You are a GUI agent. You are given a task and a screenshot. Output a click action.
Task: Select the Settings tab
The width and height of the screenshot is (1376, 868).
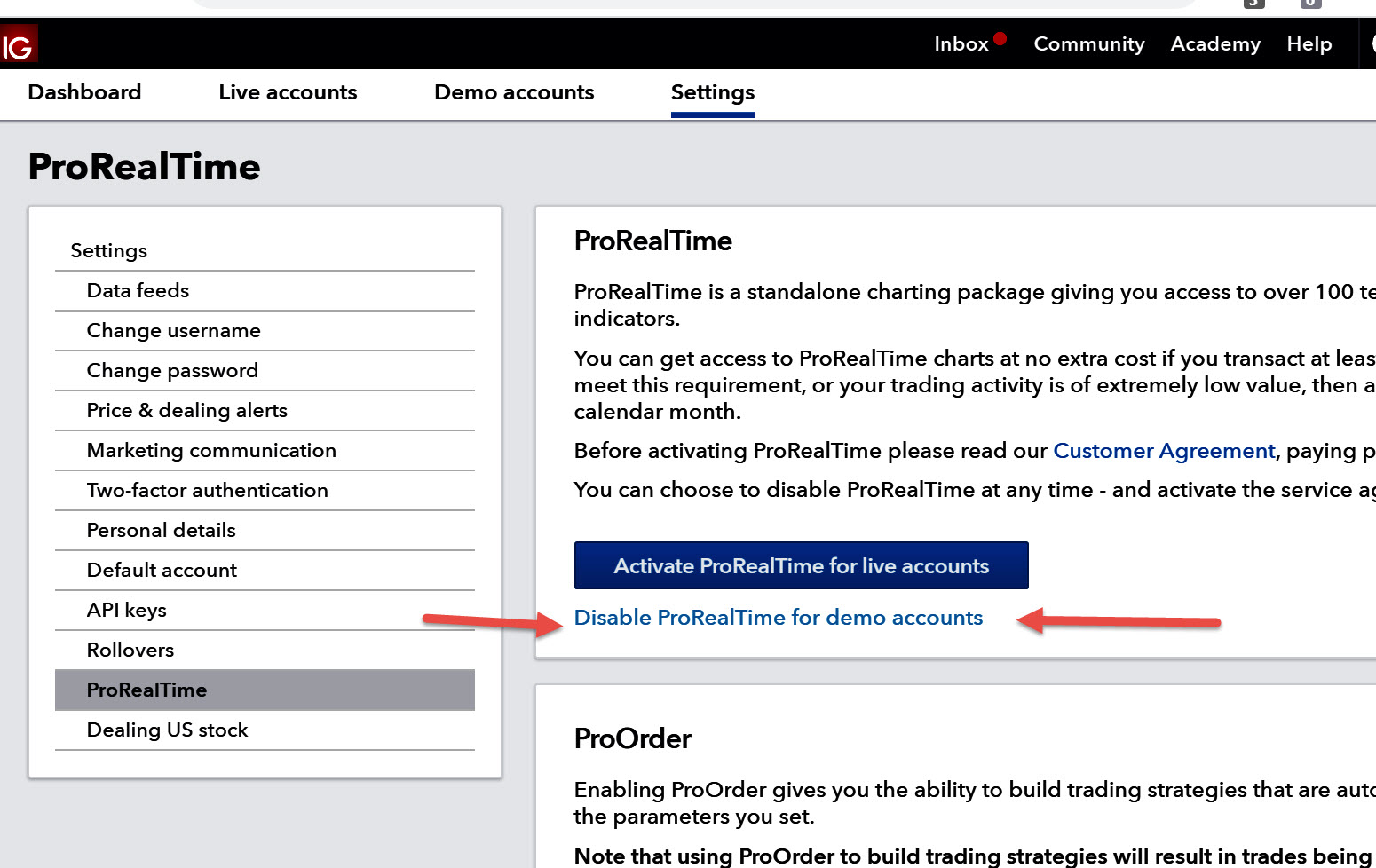tap(712, 92)
